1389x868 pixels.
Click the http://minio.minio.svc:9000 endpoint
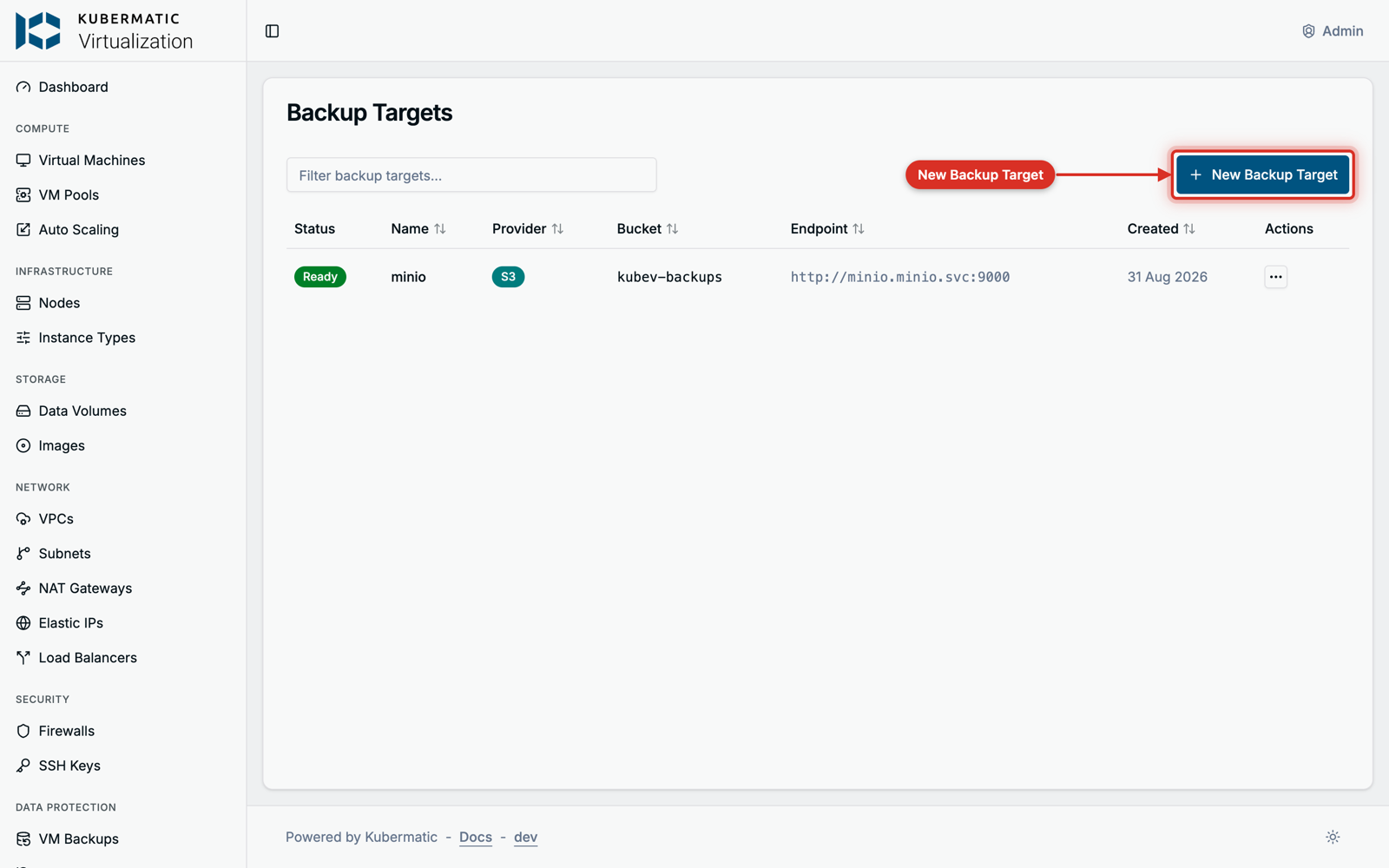point(900,277)
